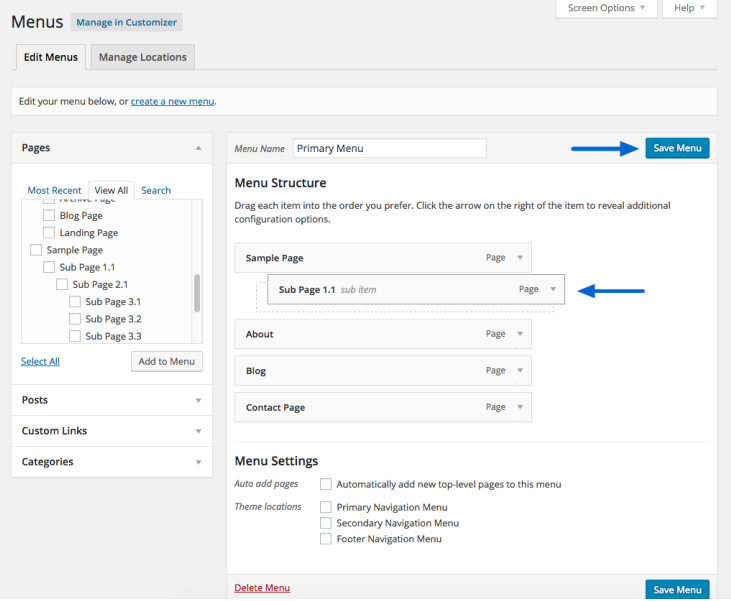Open Sample Page menu item options arrow

519,258
